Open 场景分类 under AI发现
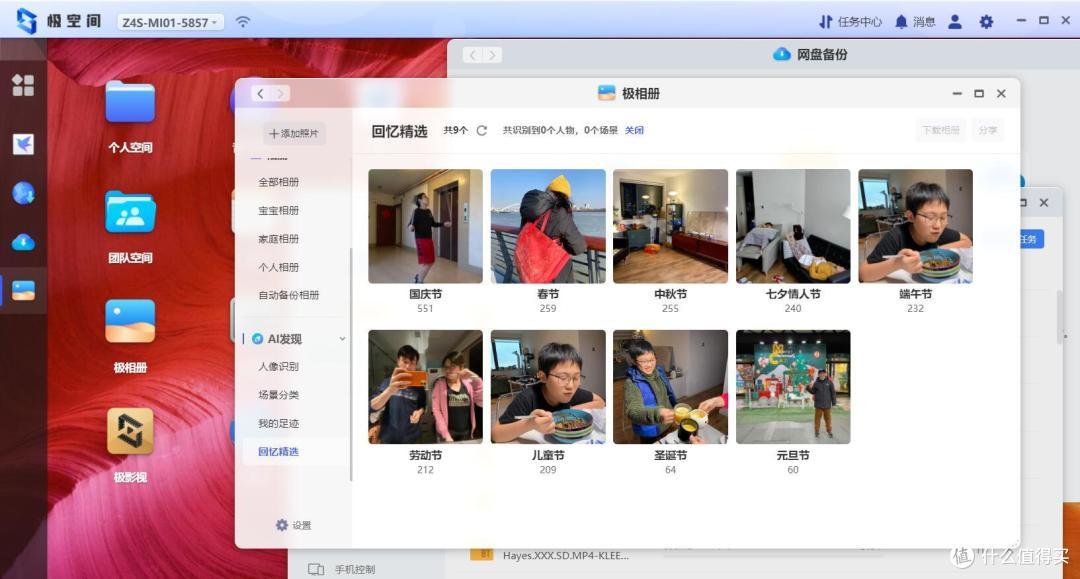Viewport: 1080px width, 579px height. [x=278, y=394]
